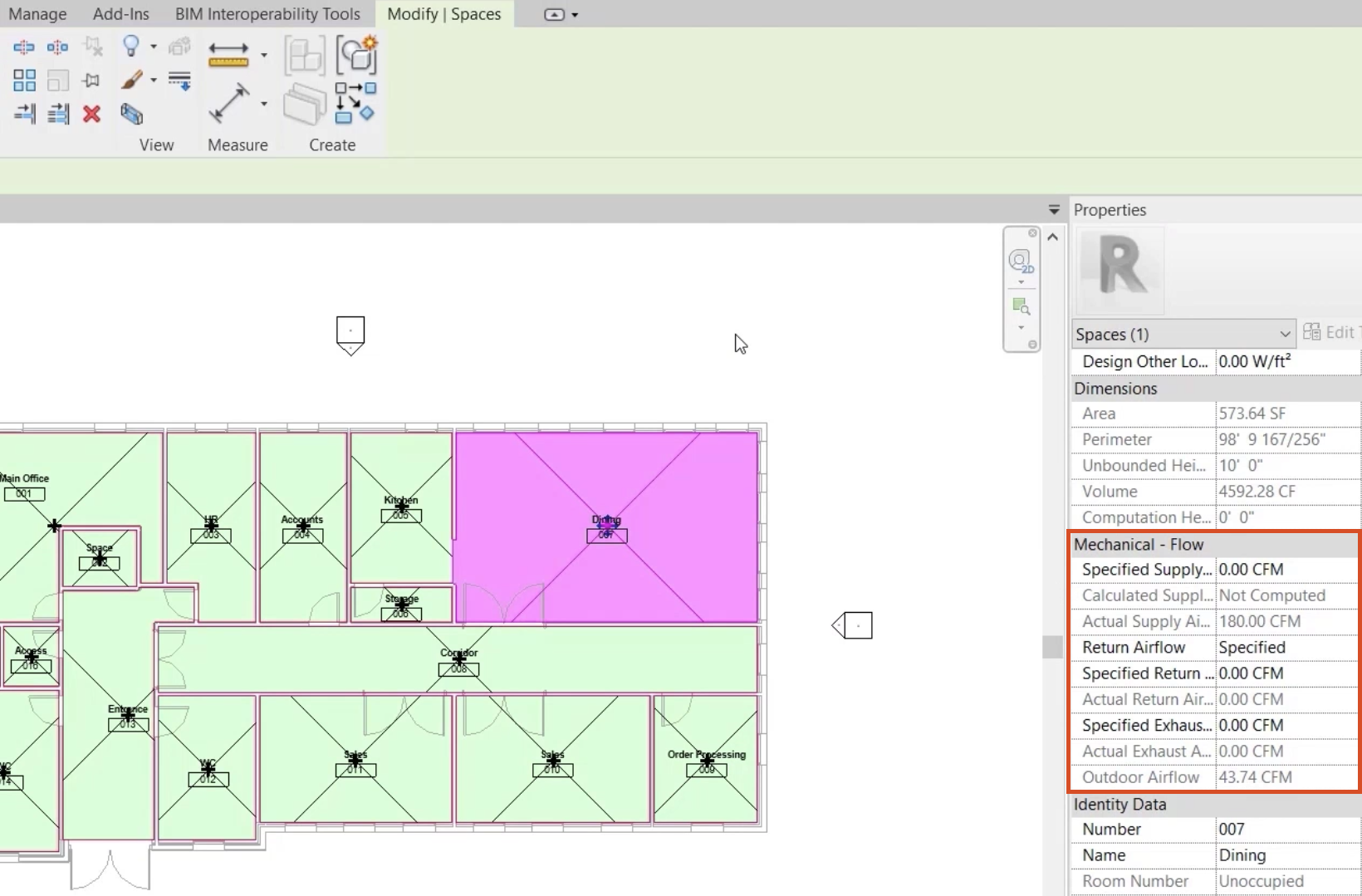The height and width of the screenshot is (896, 1362).
Task: Click the Create panel label
Action: pos(332,144)
